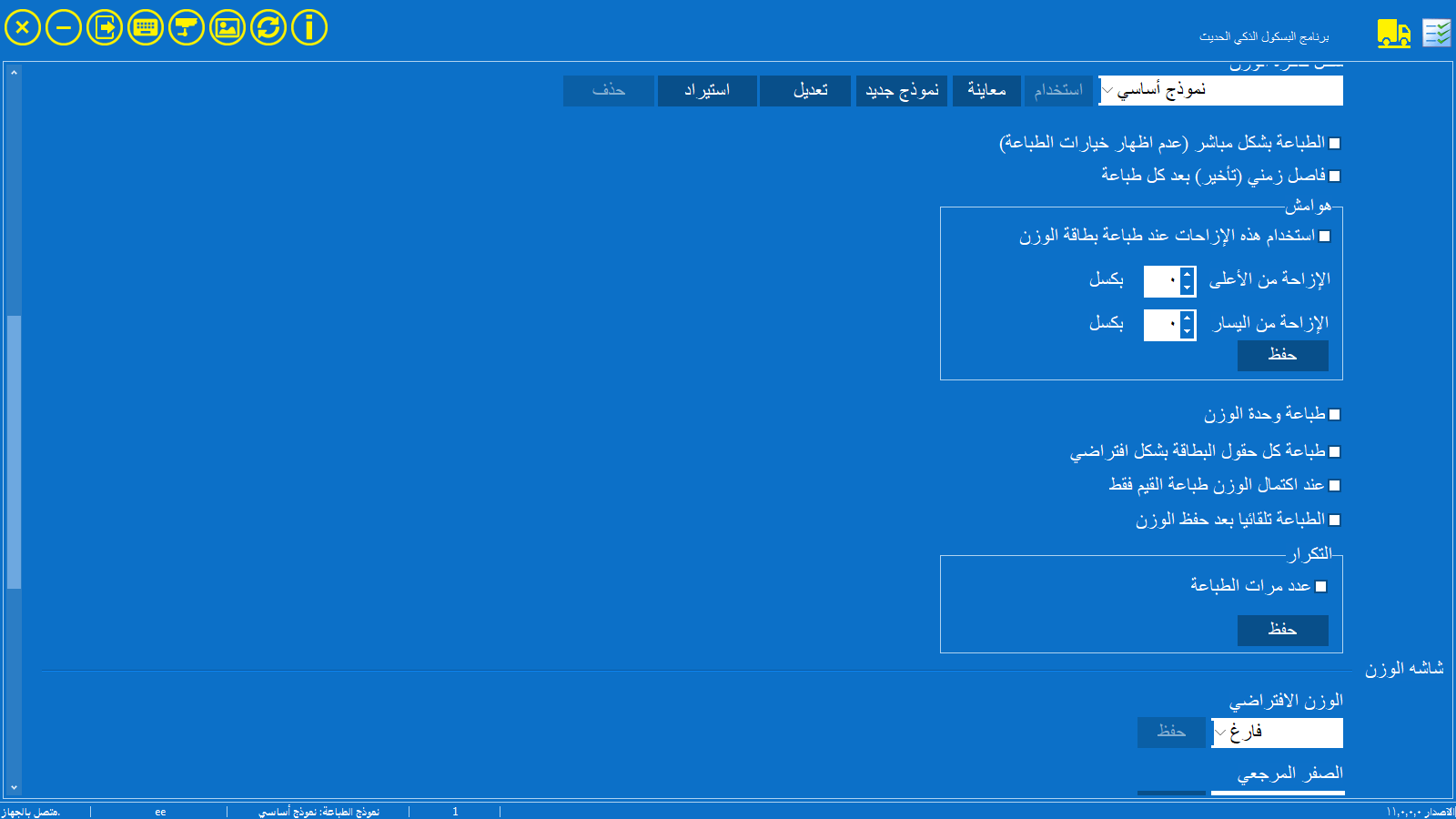
Task: Click the refresh arrows icon
Action: pos(268,27)
